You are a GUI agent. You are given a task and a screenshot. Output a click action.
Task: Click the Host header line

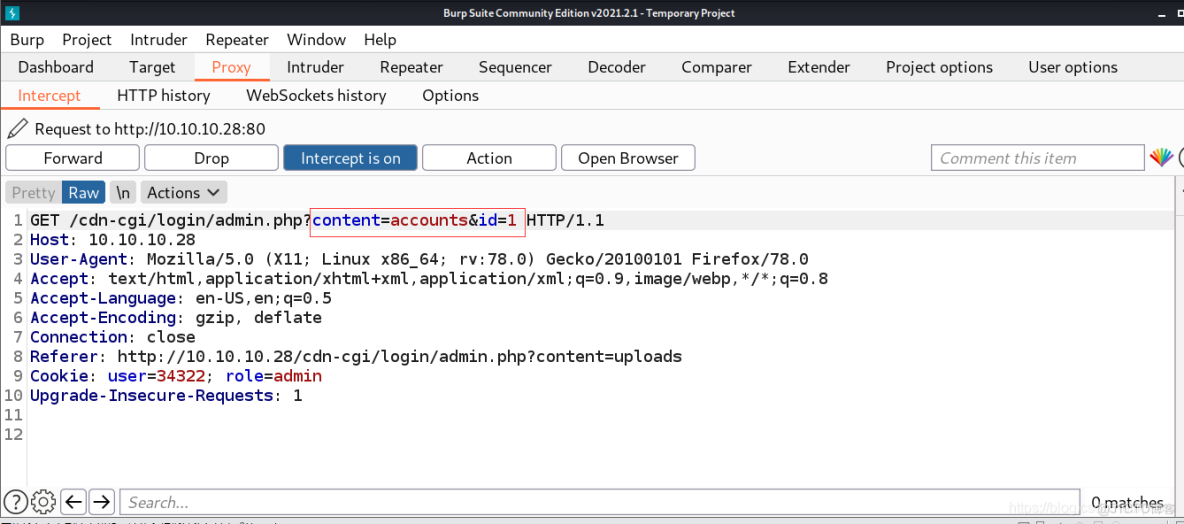113,240
